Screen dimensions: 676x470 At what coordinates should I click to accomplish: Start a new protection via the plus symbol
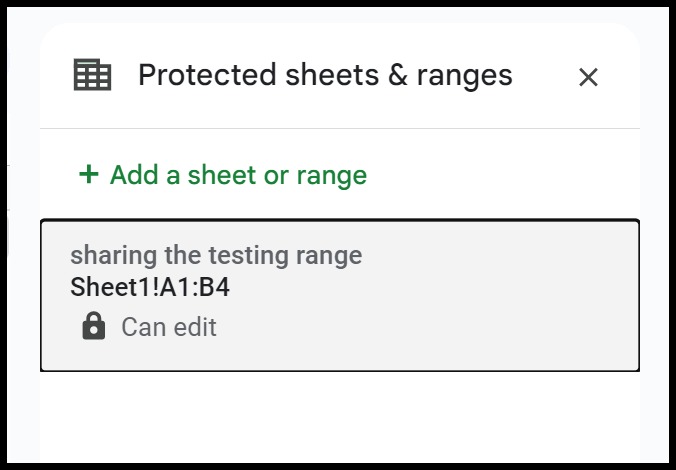89,174
